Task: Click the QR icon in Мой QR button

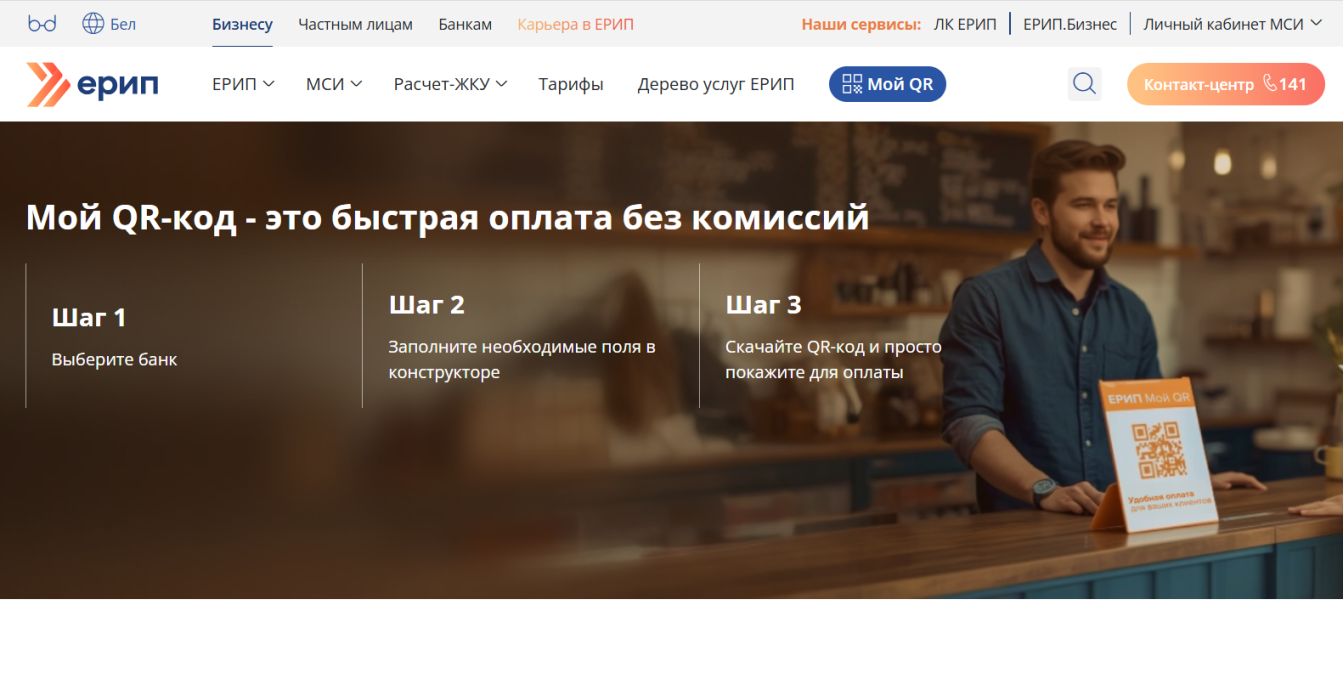Action: coord(852,84)
